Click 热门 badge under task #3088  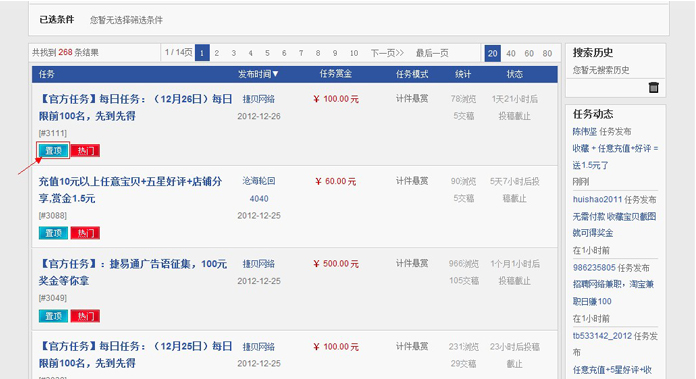click(x=85, y=233)
